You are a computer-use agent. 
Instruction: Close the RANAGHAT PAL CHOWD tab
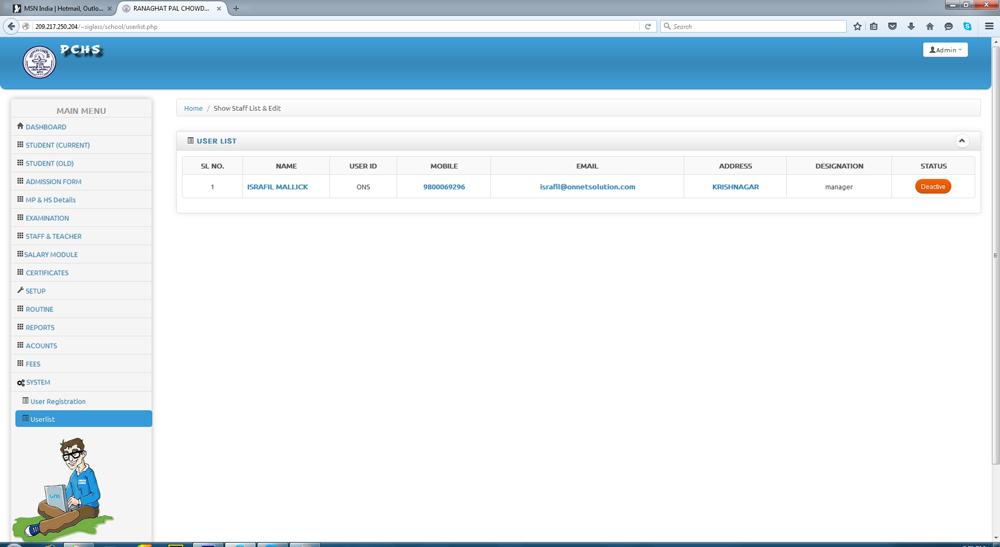pyautogui.click(x=219, y=8)
